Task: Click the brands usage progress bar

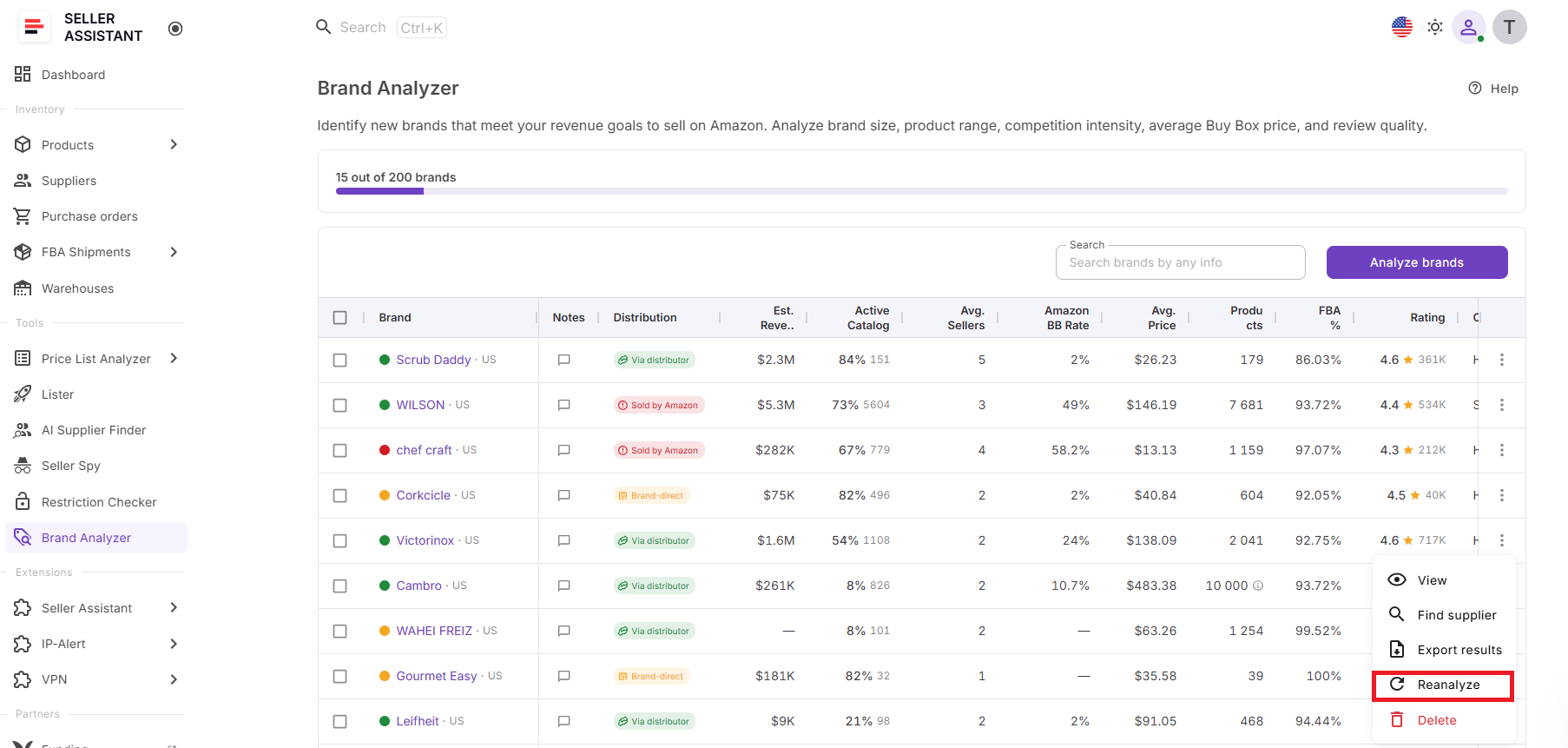Action: click(x=921, y=191)
